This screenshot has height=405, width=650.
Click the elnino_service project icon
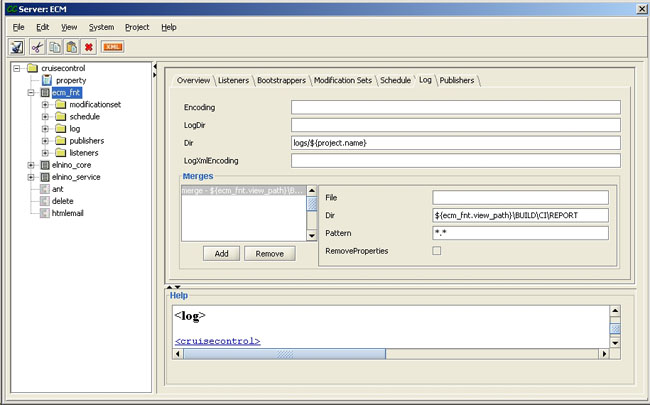coord(45,177)
